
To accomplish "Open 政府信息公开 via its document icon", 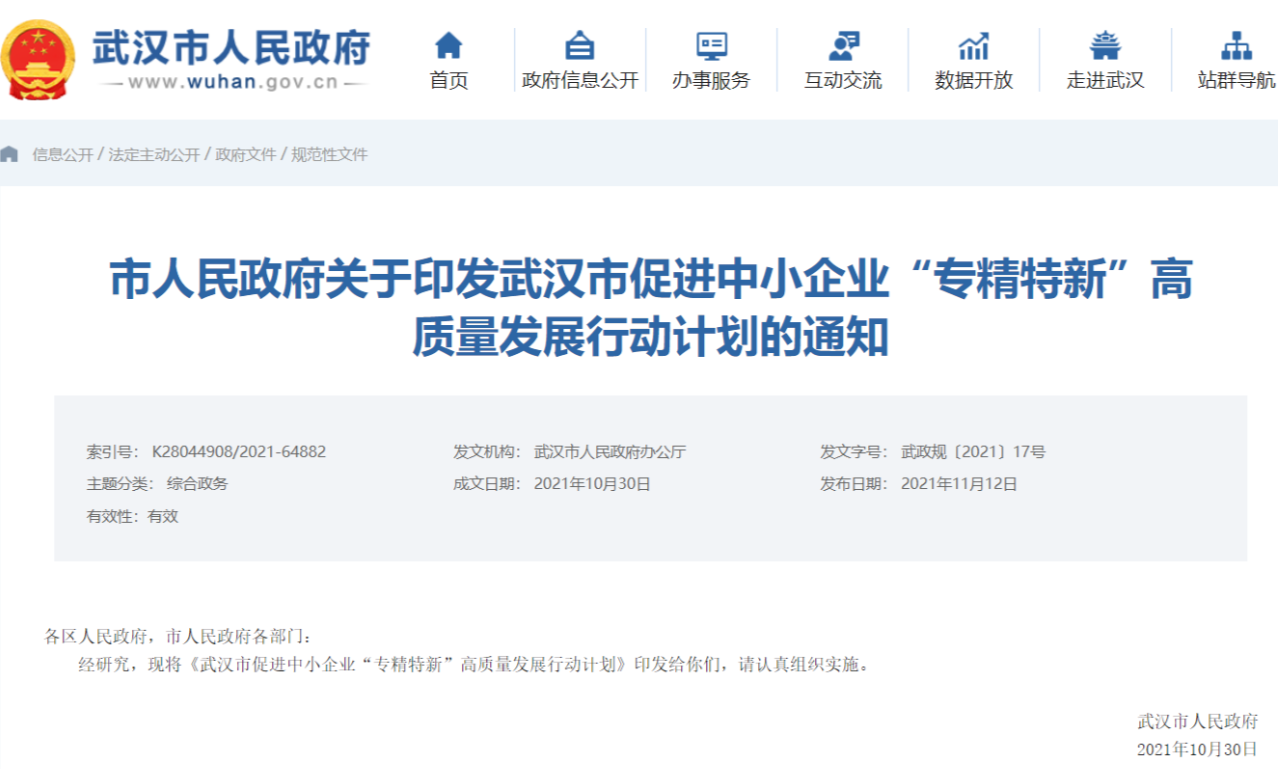I will [x=578, y=45].
